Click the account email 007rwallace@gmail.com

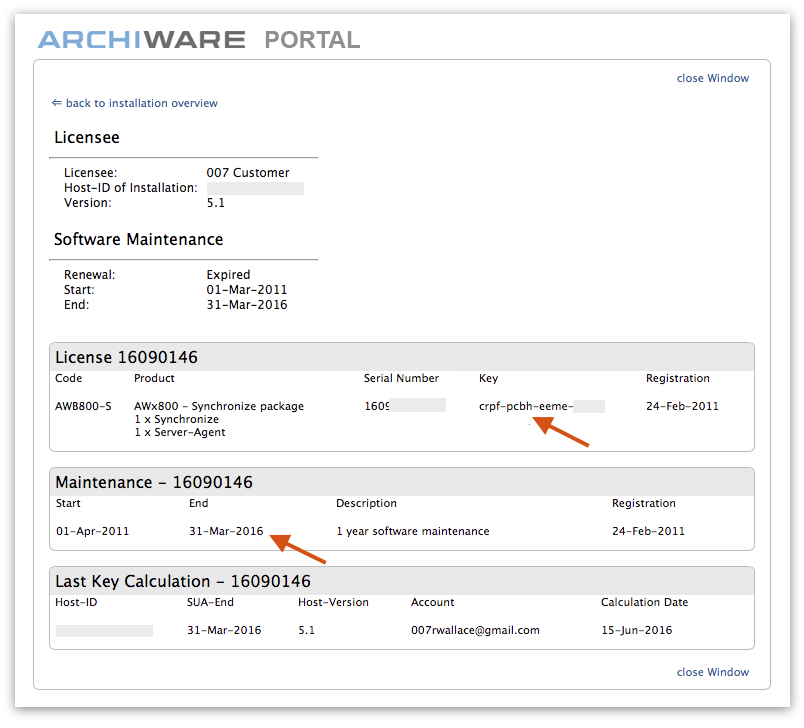475,630
